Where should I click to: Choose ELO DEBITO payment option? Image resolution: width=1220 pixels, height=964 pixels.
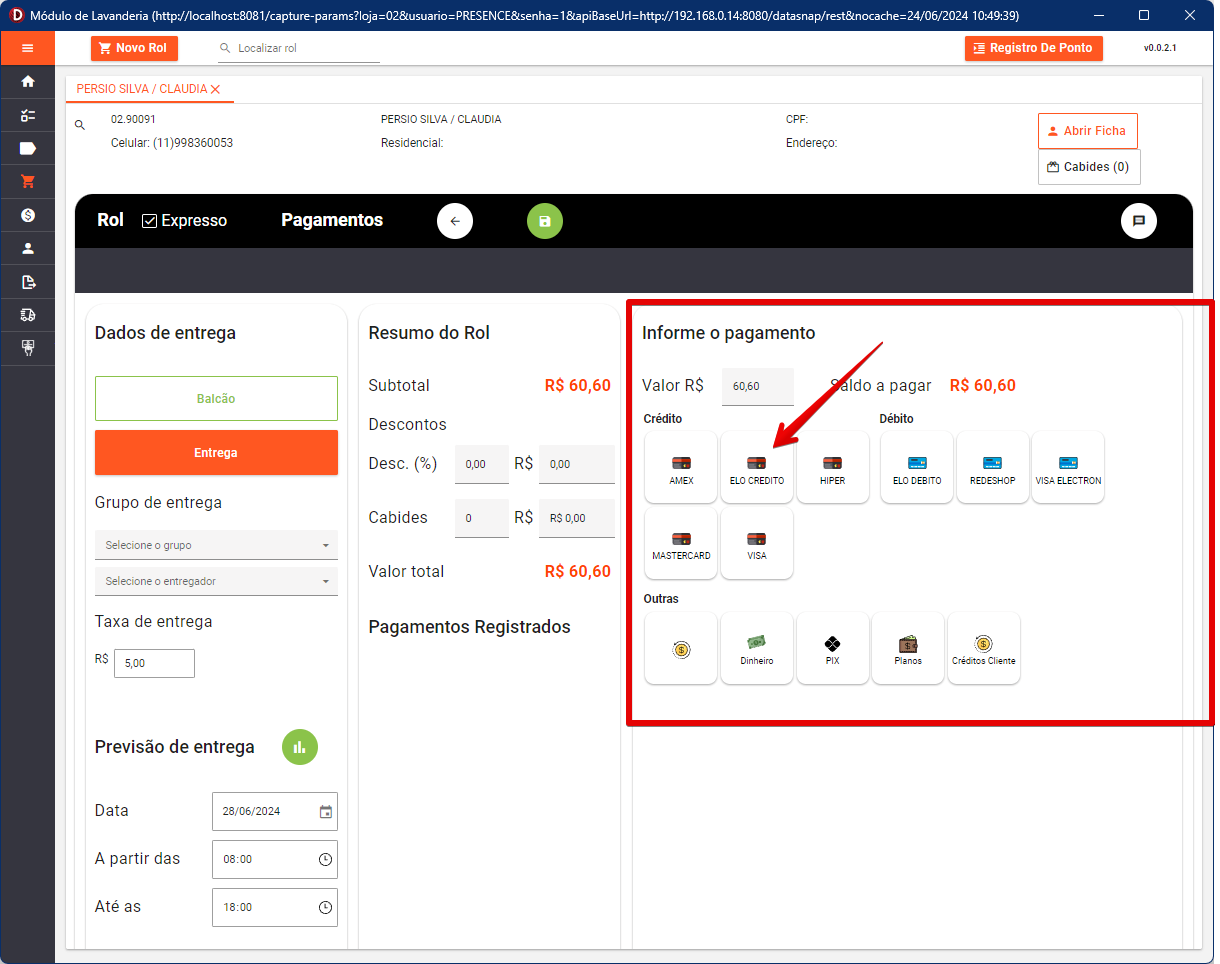(x=917, y=467)
